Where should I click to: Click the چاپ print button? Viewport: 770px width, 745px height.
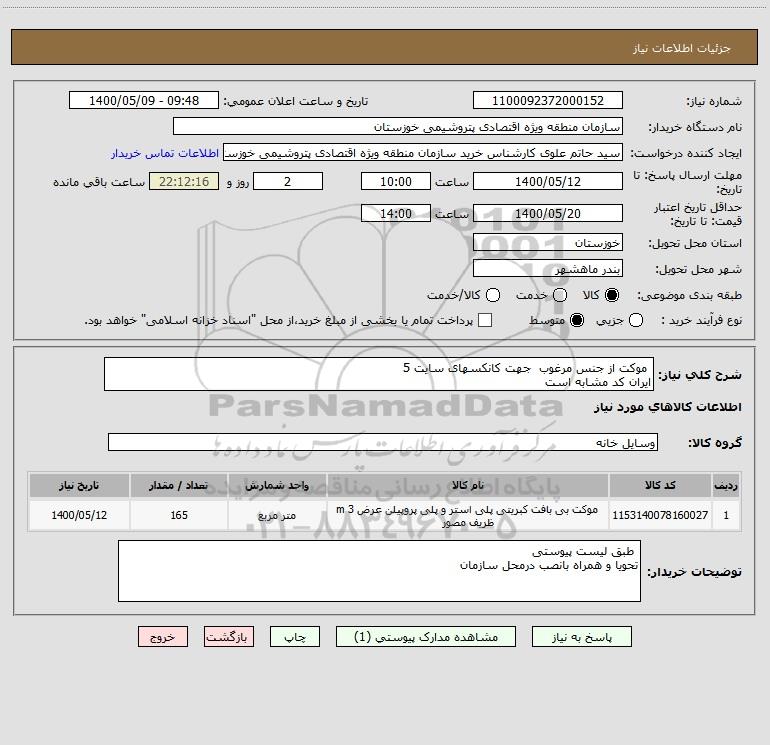(x=295, y=637)
